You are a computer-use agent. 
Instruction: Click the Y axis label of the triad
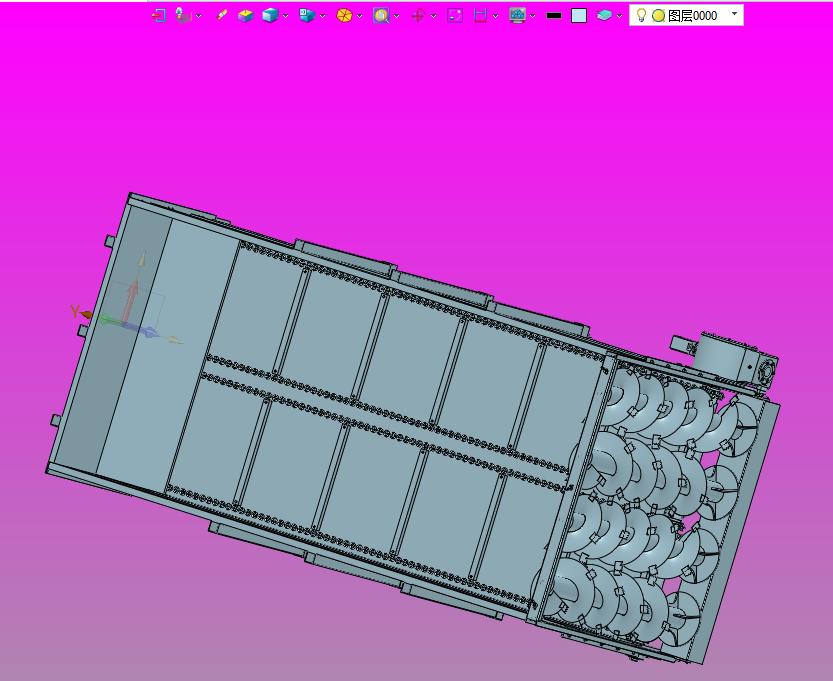75,311
